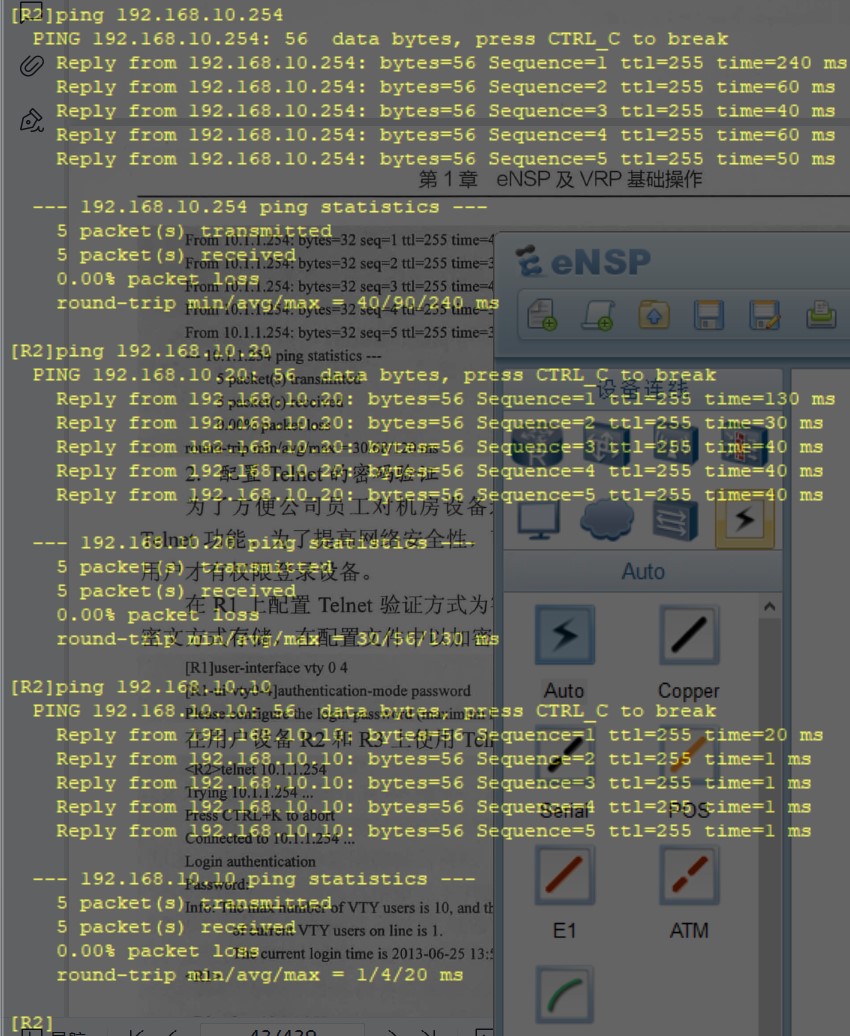This screenshot has height=1036, width=850.
Task: Click the '<R2>telnet 10.1.1.254' document line
Action: (255, 770)
